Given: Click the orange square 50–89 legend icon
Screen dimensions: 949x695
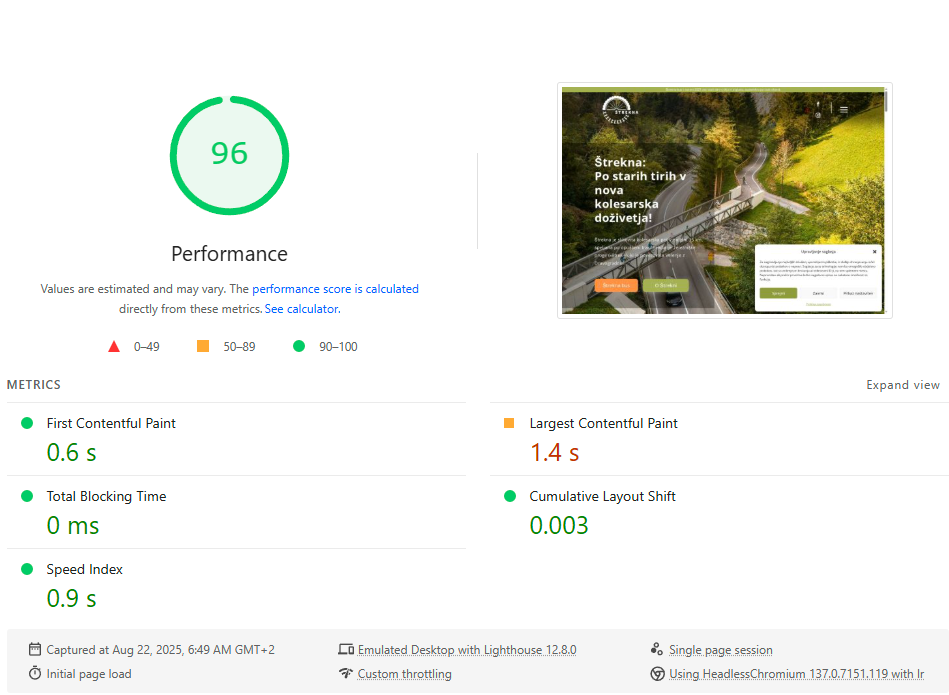Looking at the screenshot, I should pos(203,347).
